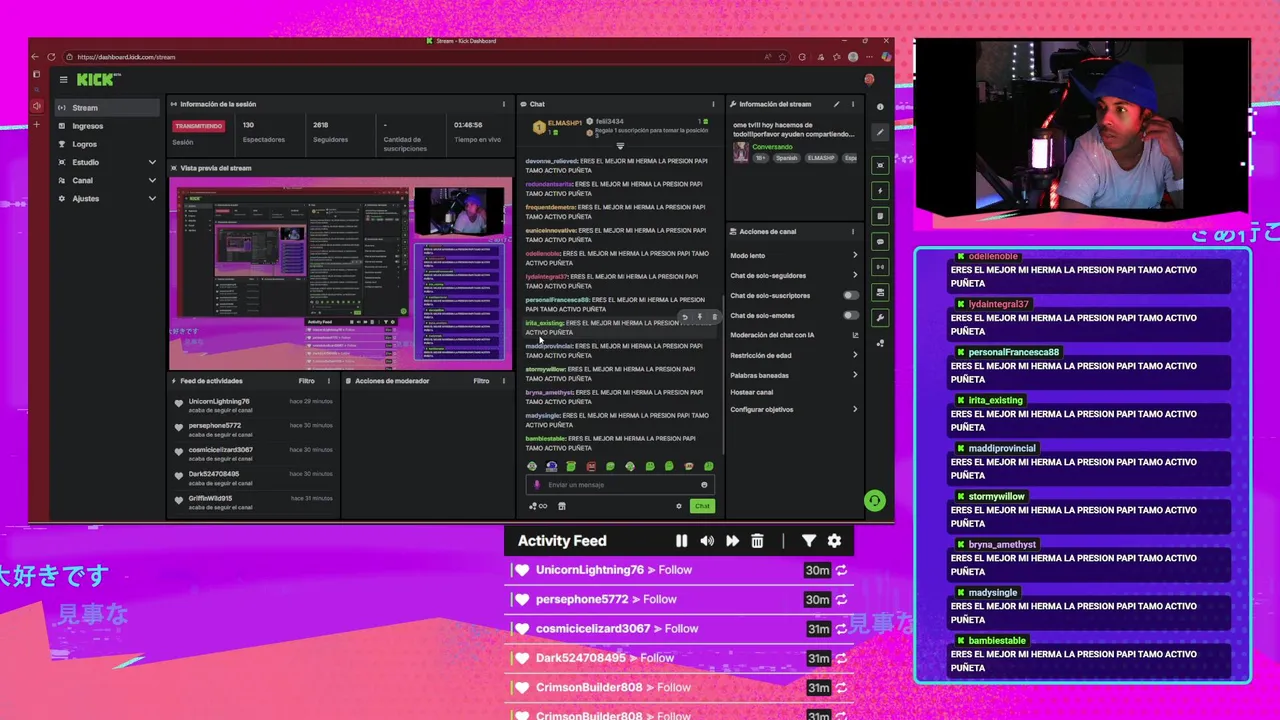The image size is (1280, 720).
Task: Open the Stream page in sidebar
Action: click(107, 108)
